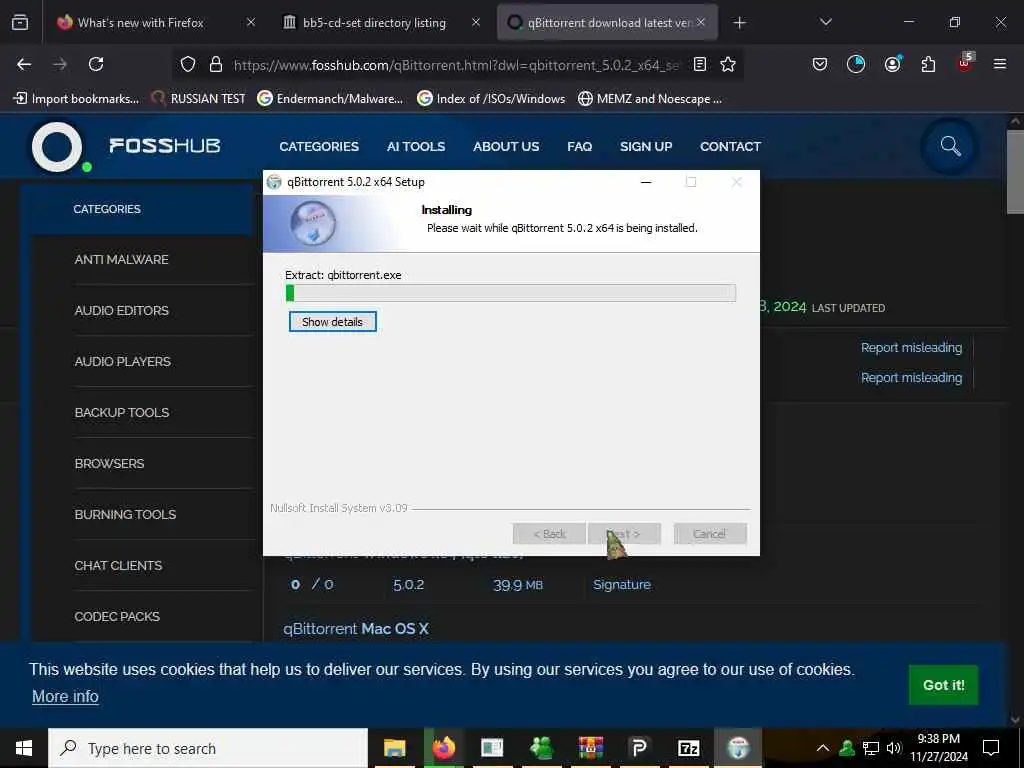Go back with the browser back arrow
This screenshot has height=768, width=1024.
coord(24,64)
